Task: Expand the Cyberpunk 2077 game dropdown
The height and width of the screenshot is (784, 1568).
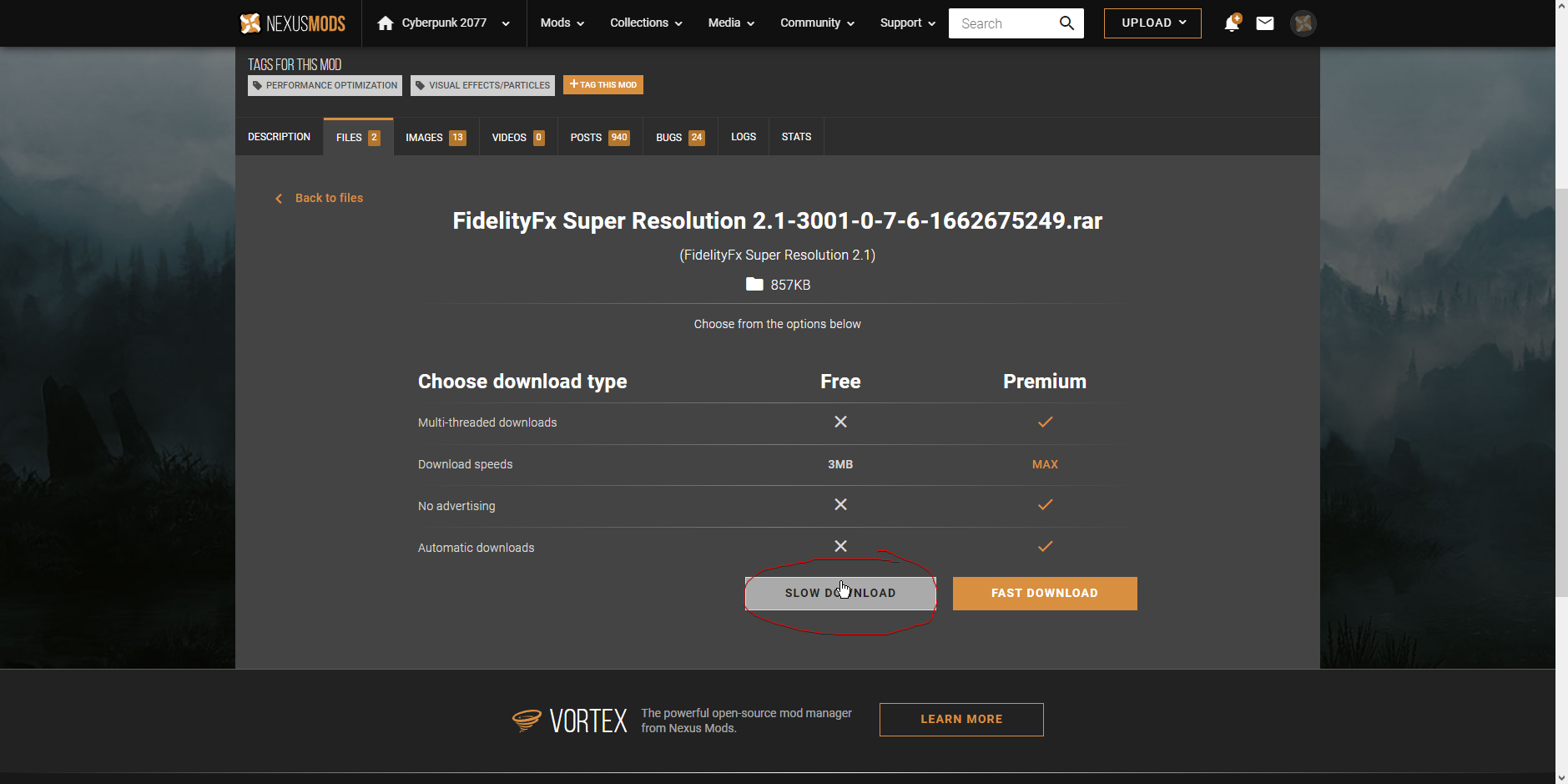Action: (506, 23)
